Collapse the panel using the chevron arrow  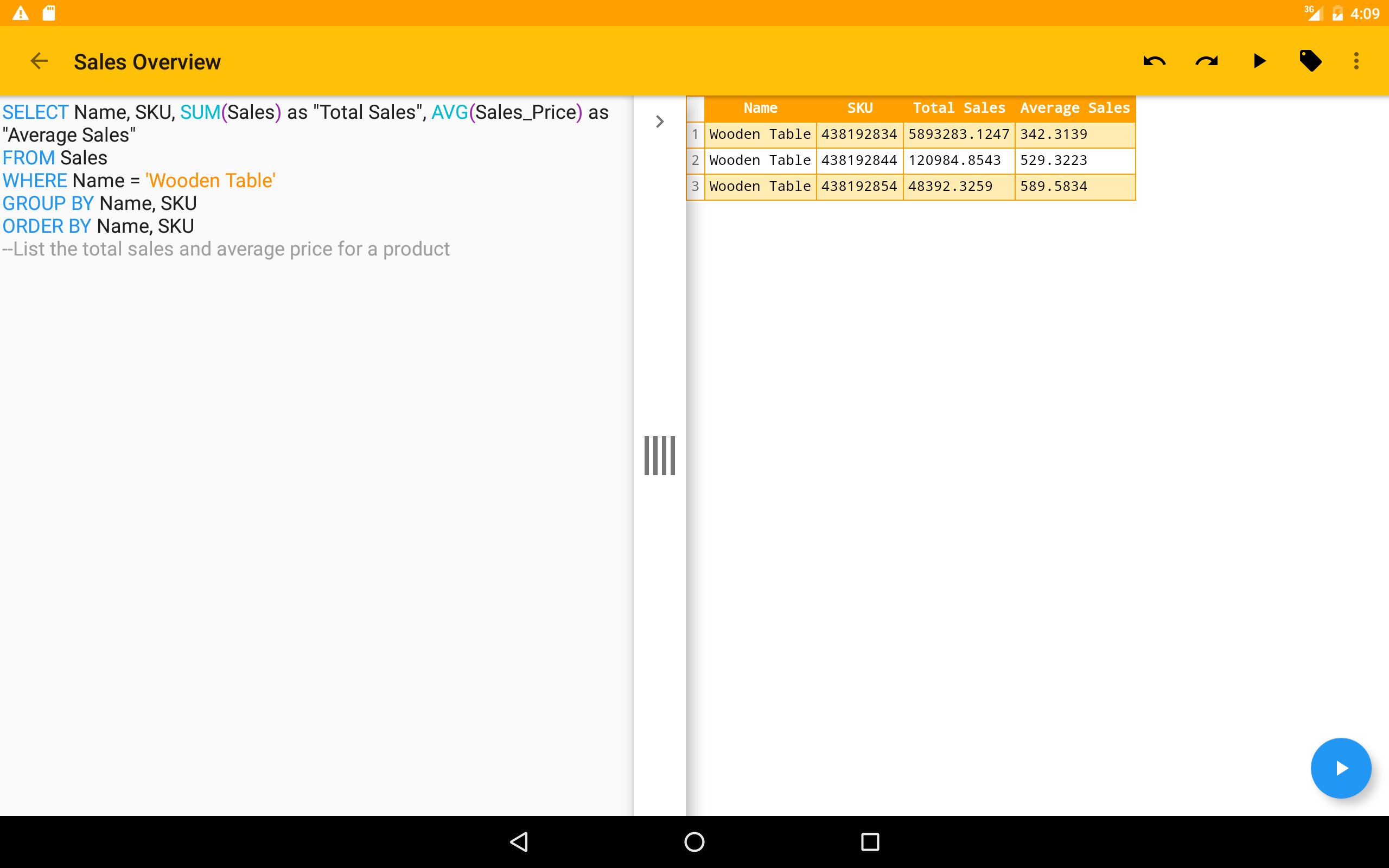[659, 122]
